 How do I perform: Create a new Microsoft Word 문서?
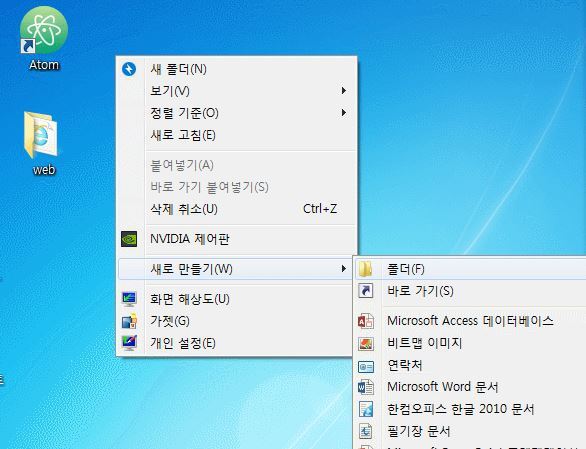pos(470,387)
